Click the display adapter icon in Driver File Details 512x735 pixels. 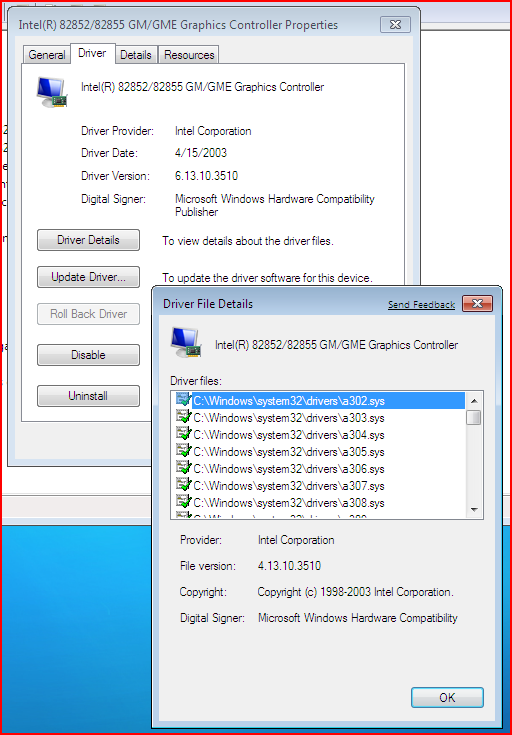coord(186,342)
